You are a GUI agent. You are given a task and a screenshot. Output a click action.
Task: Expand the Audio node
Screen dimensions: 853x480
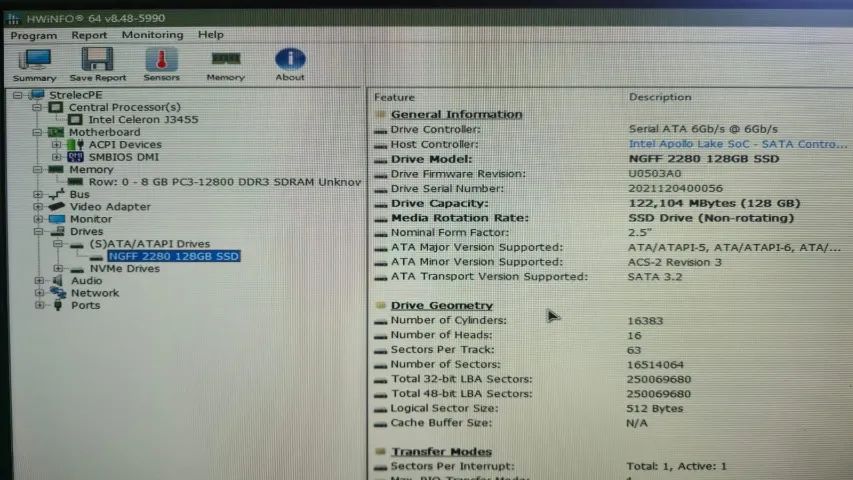(39, 281)
